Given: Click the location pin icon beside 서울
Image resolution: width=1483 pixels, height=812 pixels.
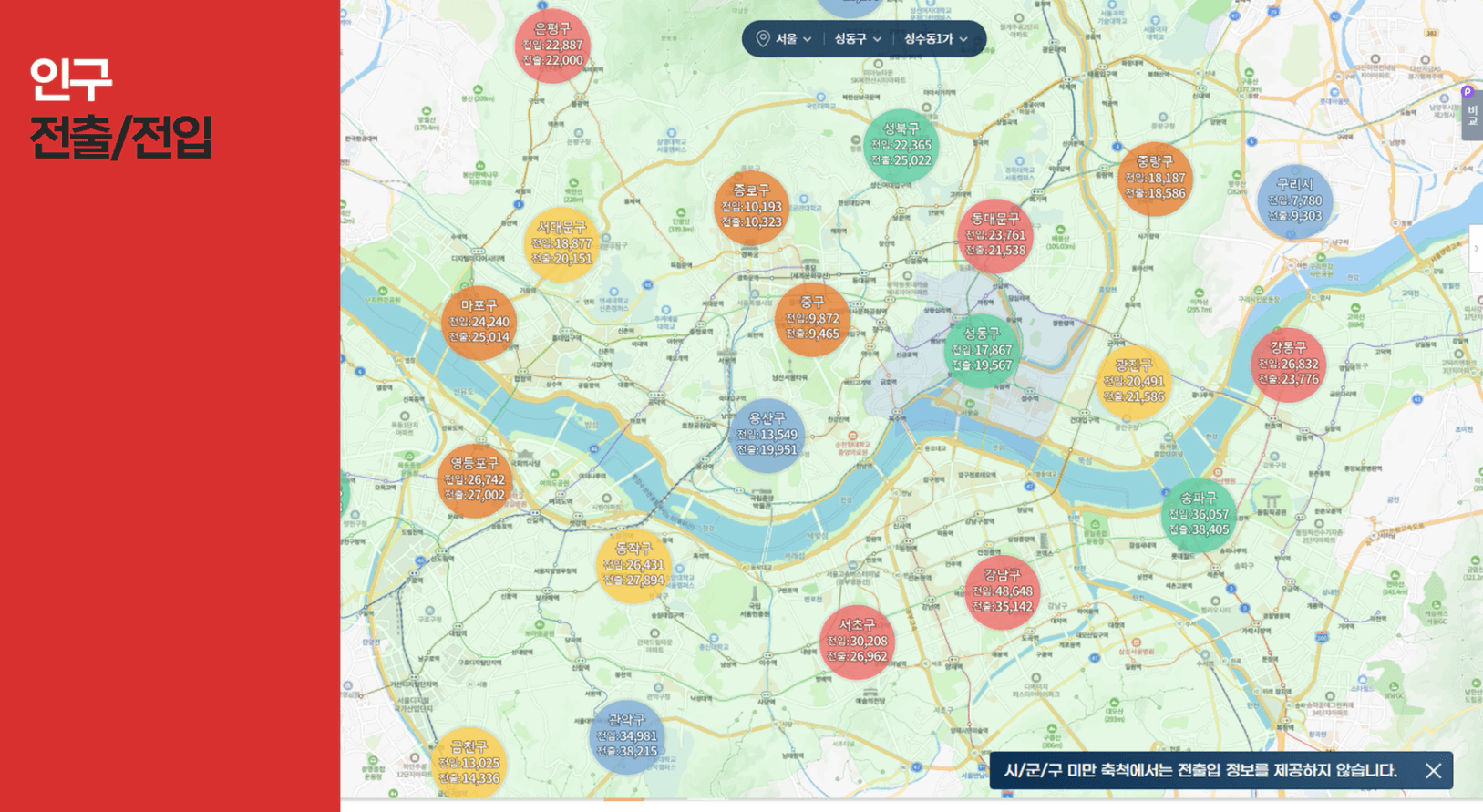Looking at the screenshot, I should tap(763, 39).
